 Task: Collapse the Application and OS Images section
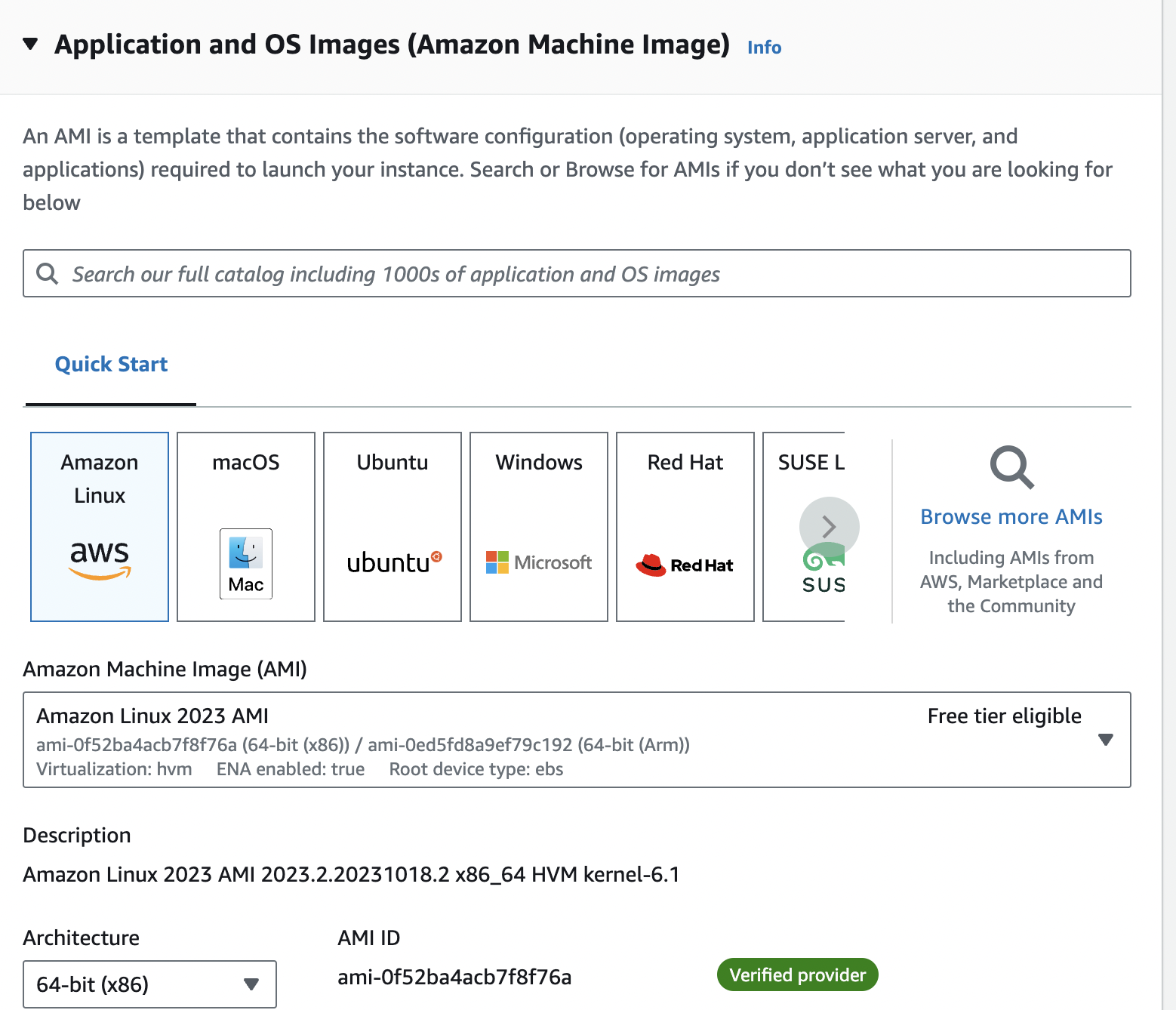30,44
